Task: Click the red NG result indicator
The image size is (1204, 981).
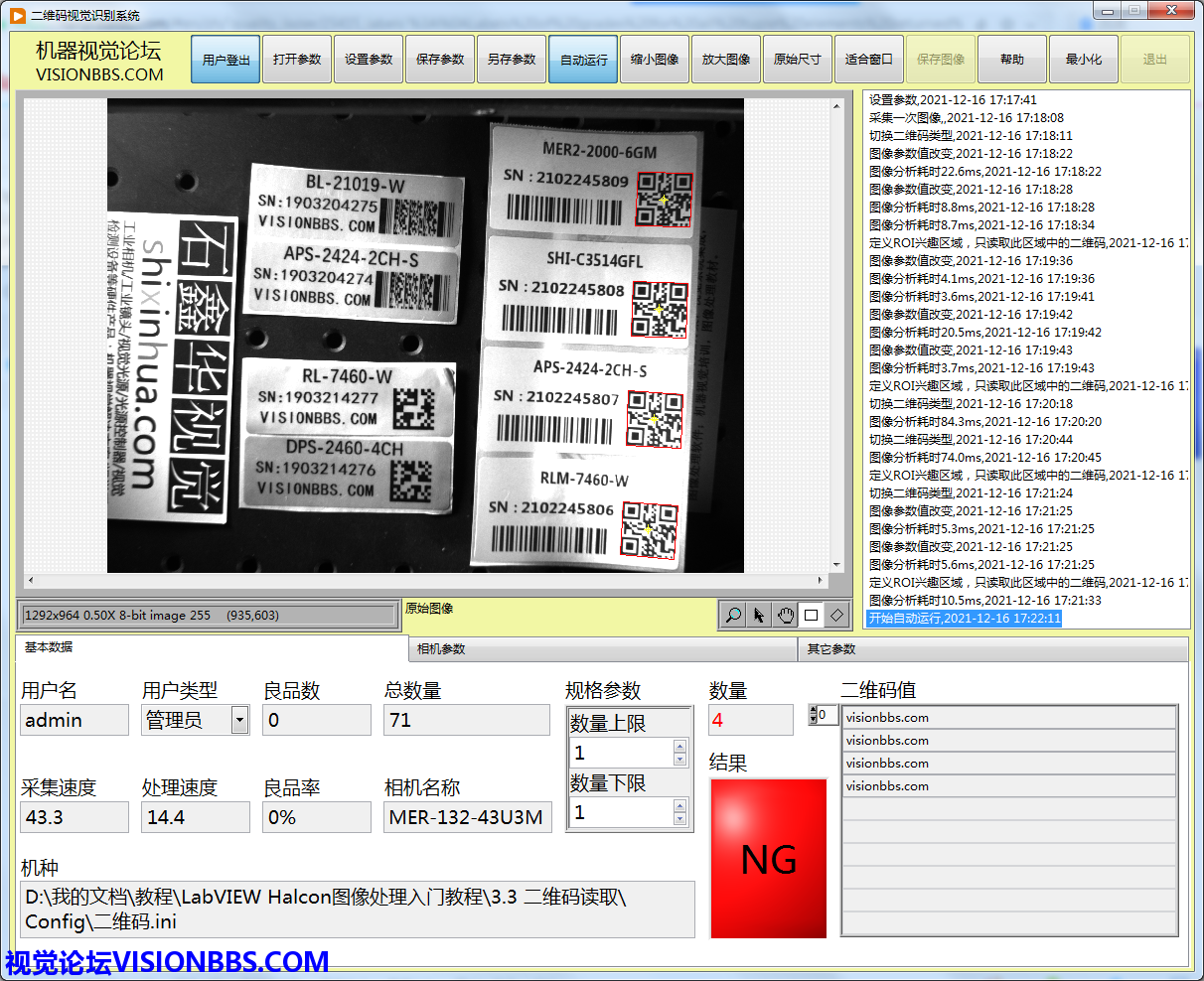Action: (x=769, y=859)
